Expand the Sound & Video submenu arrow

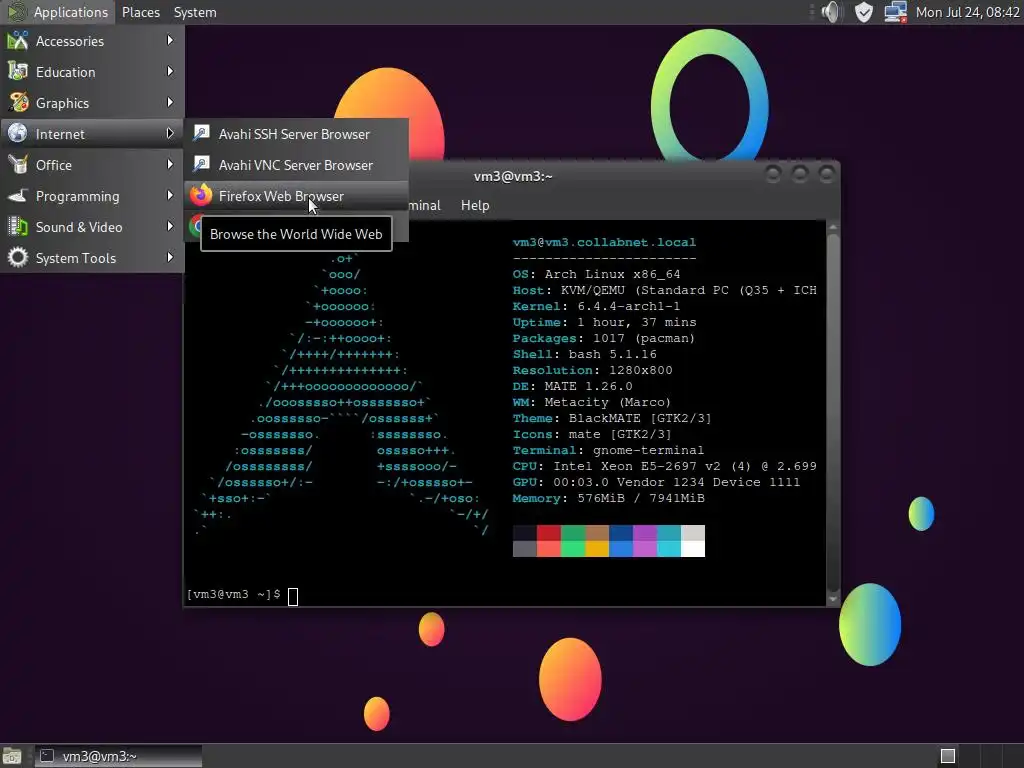pos(170,227)
